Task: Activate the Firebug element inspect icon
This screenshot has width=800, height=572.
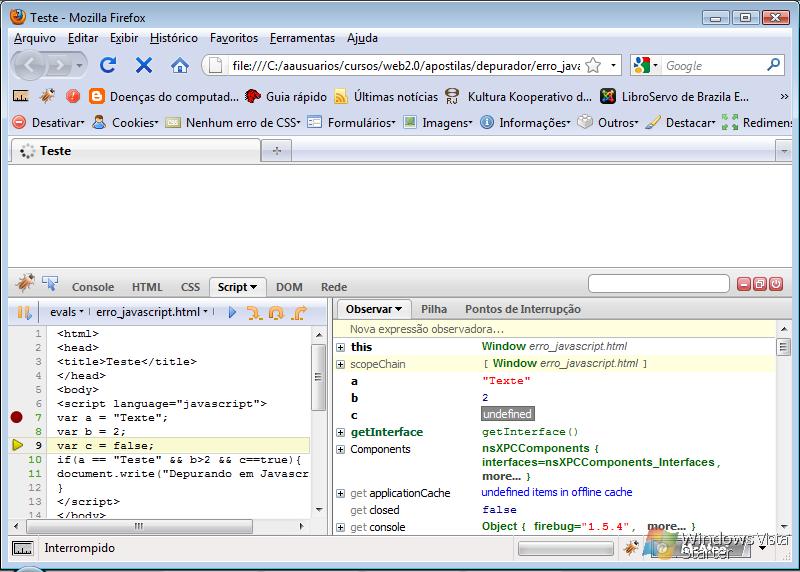Action: tap(50, 283)
